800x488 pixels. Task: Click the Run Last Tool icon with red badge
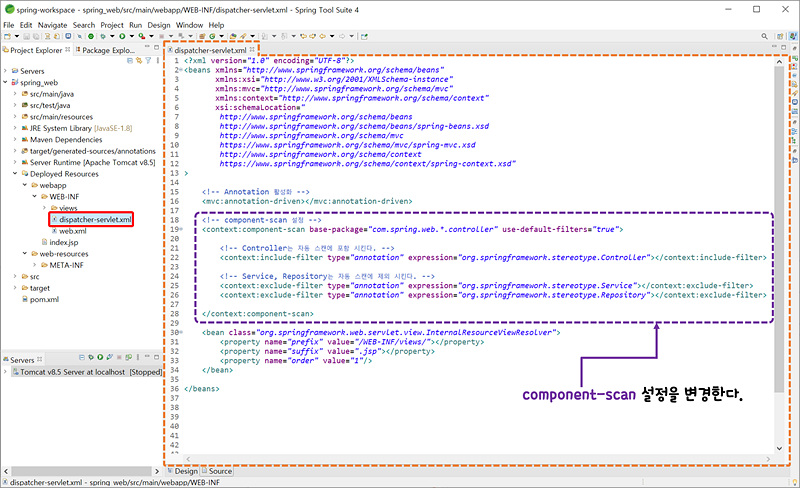tap(141, 36)
